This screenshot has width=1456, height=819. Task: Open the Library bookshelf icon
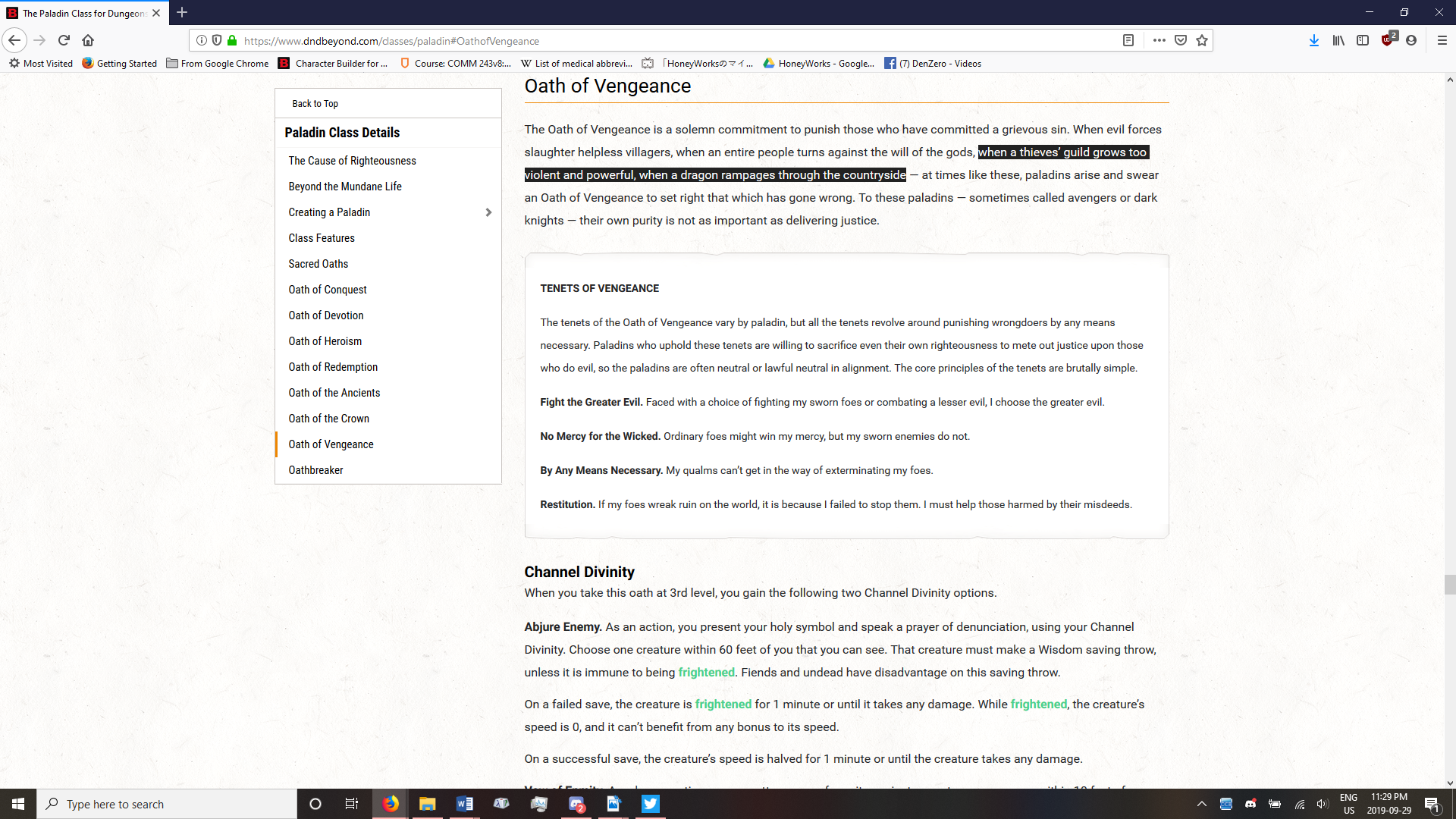pyautogui.click(x=1338, y=40)
